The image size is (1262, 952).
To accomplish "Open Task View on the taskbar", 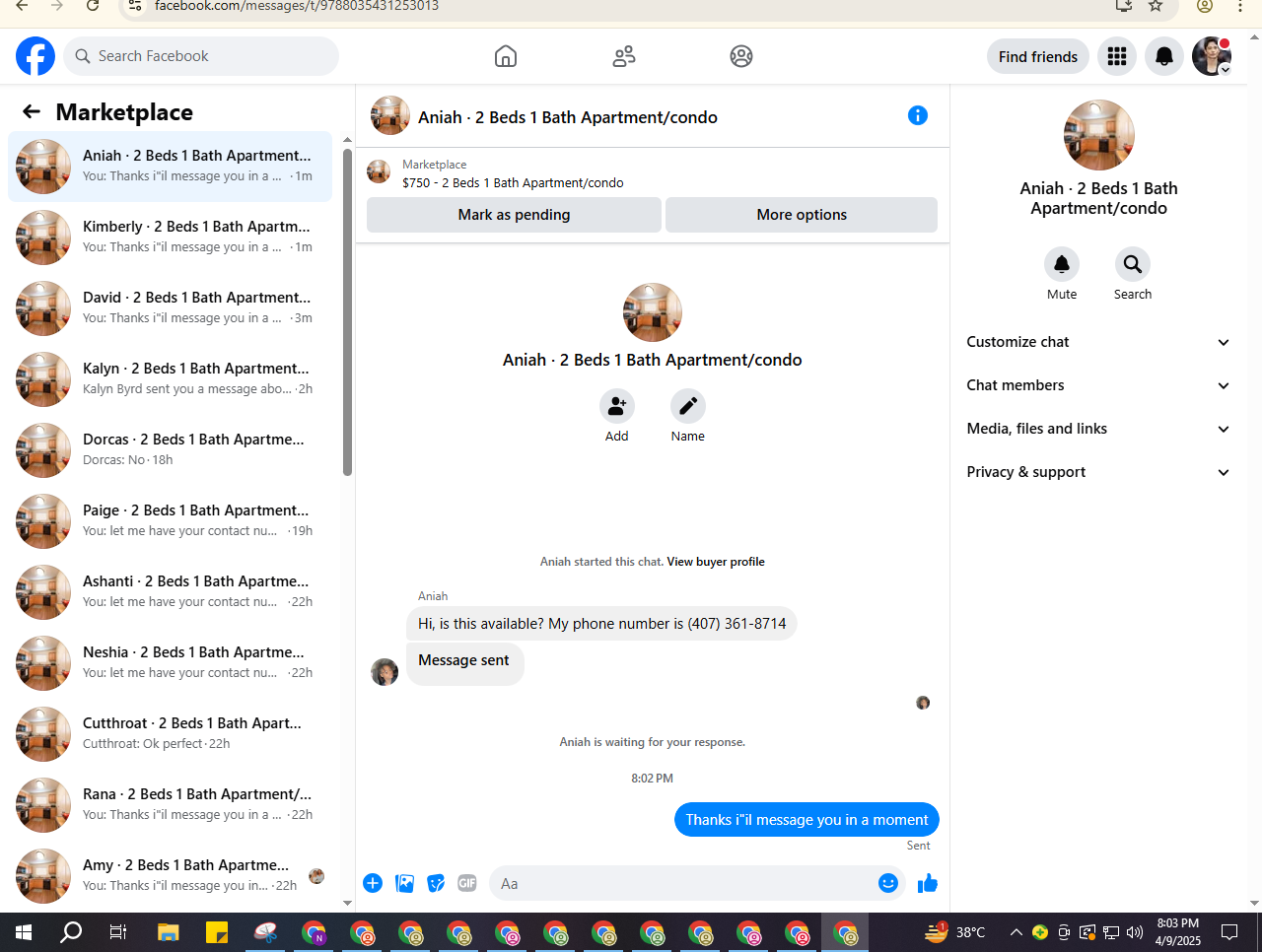I will pos(118,932).
